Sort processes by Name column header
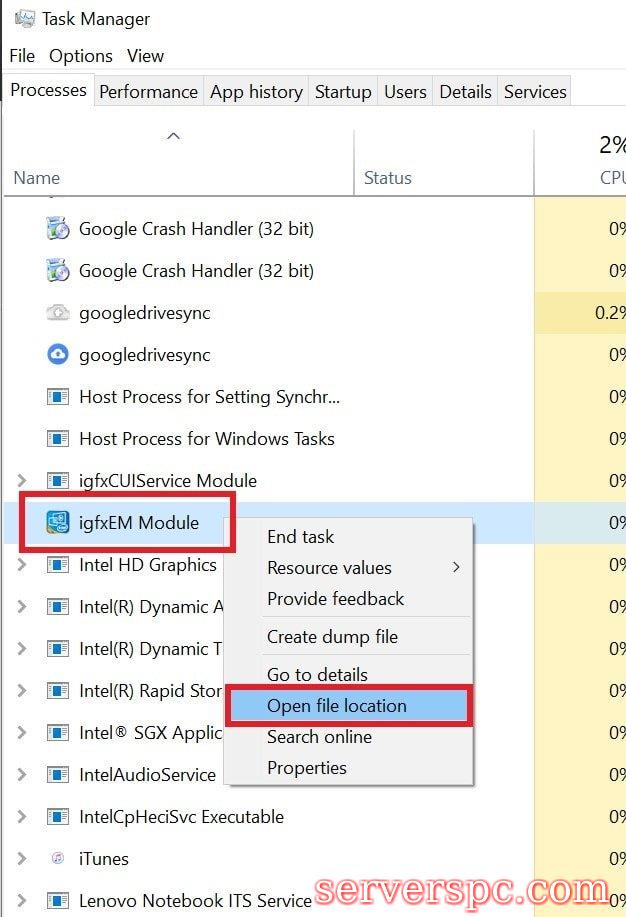Image resolution: width=626 pixels, height=917 pixels. point(37,178)
